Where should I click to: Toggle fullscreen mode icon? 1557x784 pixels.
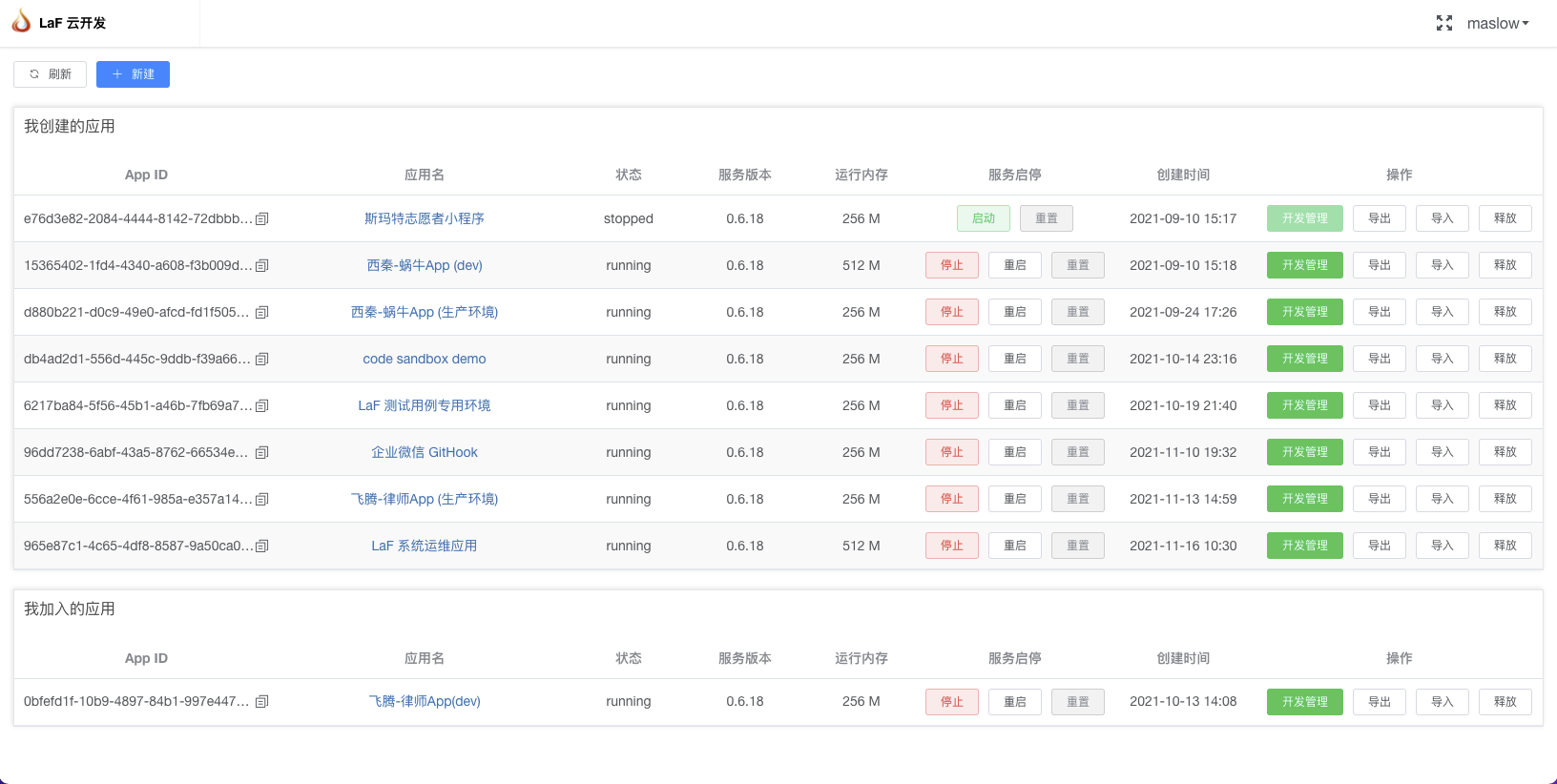click(x=1444, y=24)
